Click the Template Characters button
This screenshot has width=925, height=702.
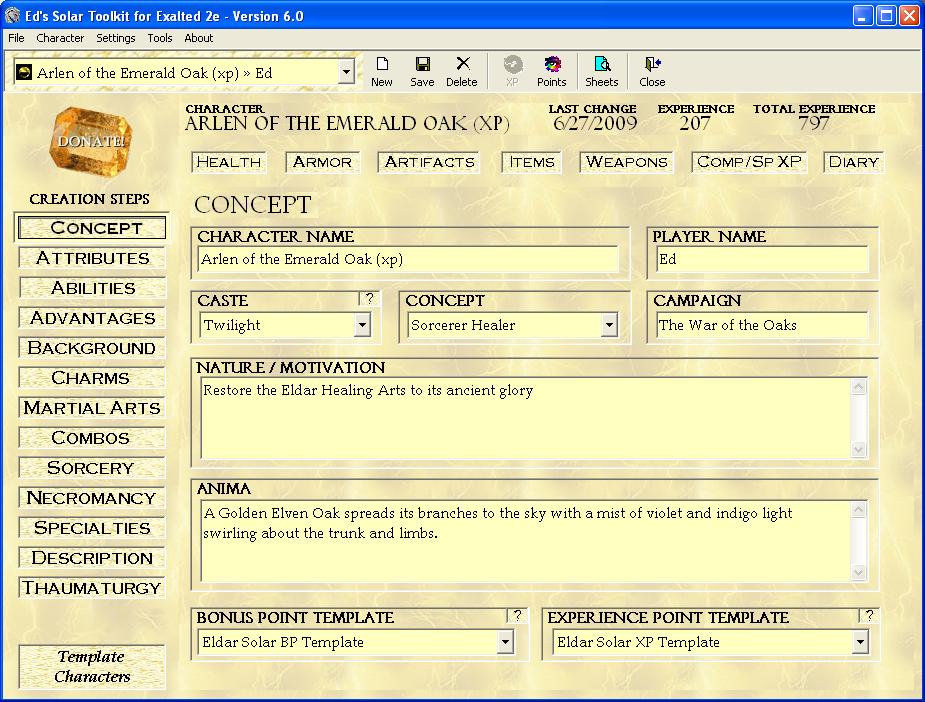[x=91, y=666]
